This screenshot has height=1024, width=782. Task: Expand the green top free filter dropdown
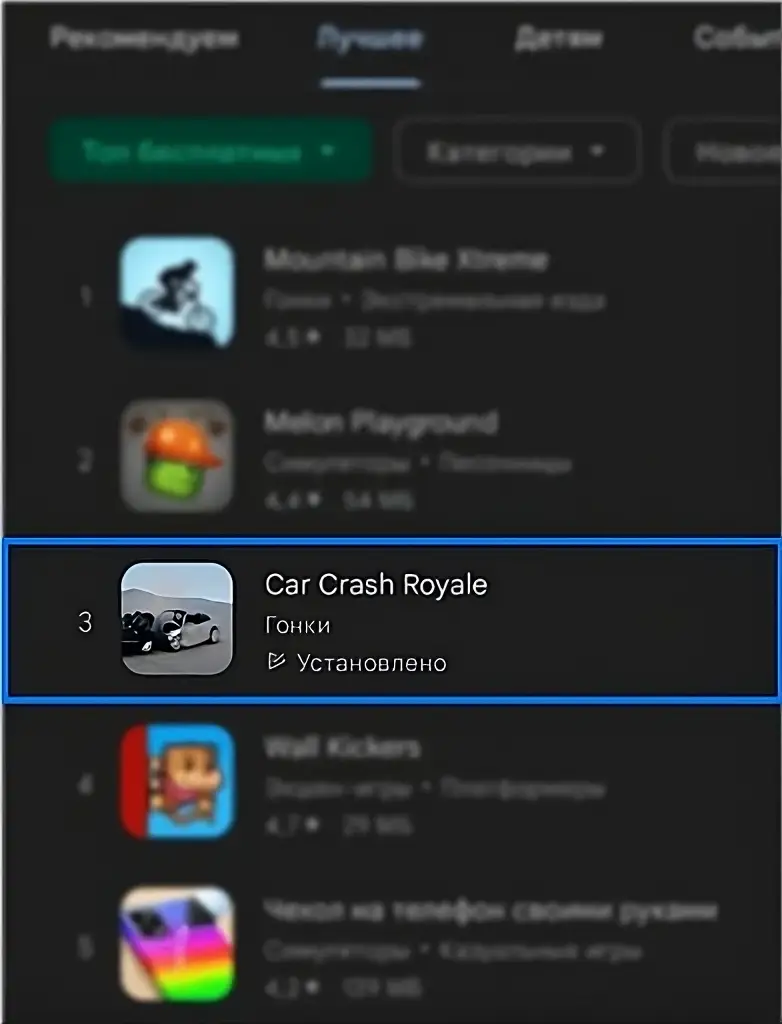click(x=210, y=151)
